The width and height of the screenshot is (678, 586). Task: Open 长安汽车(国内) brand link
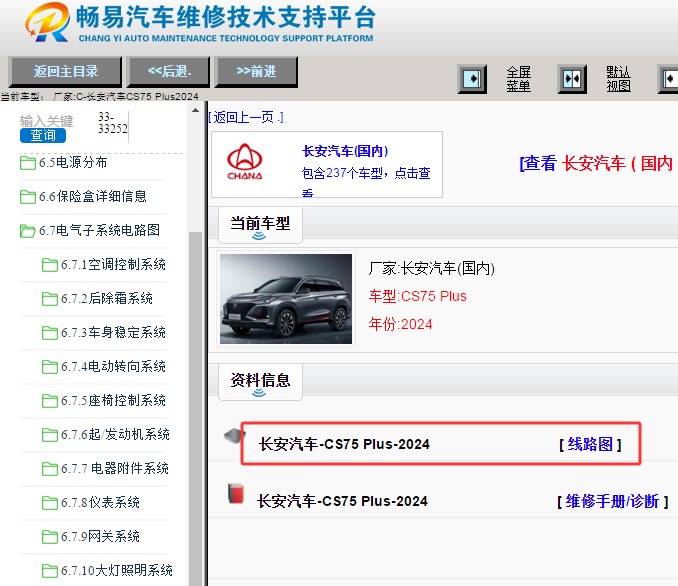tap(345, 151)
